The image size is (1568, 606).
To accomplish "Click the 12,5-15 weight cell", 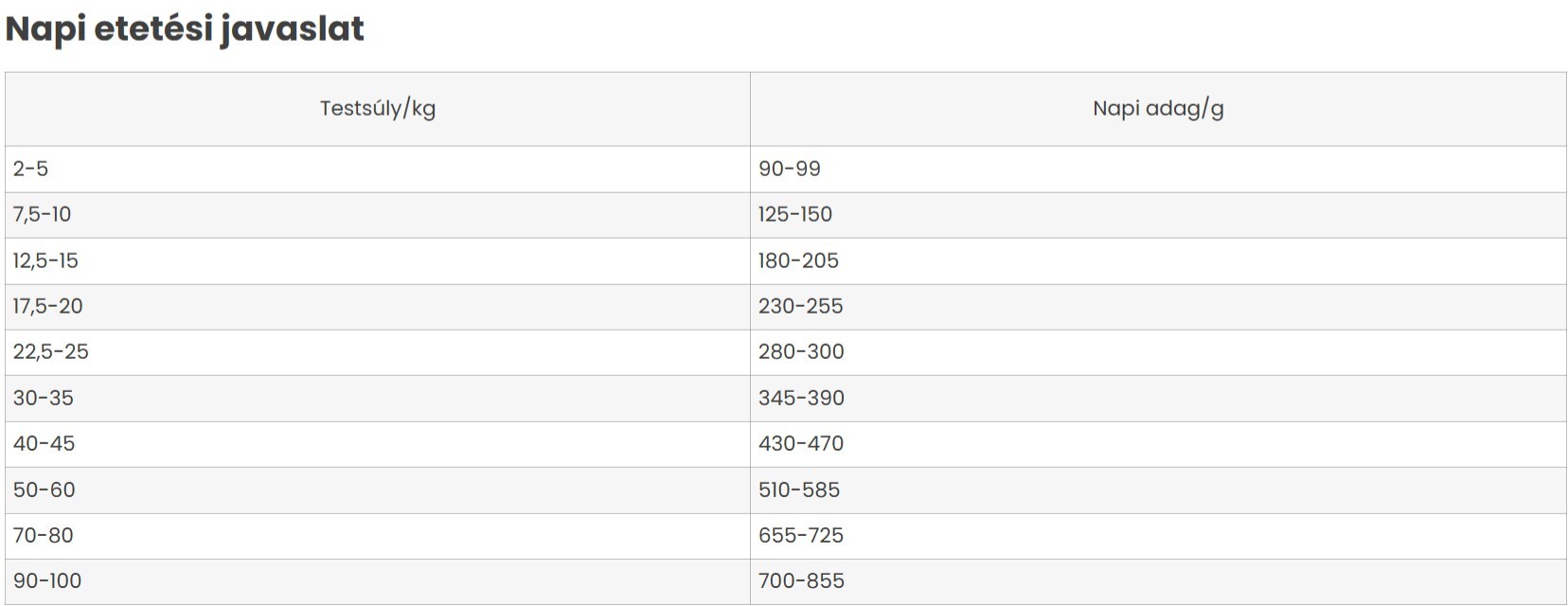I will [x=378, y=261].
